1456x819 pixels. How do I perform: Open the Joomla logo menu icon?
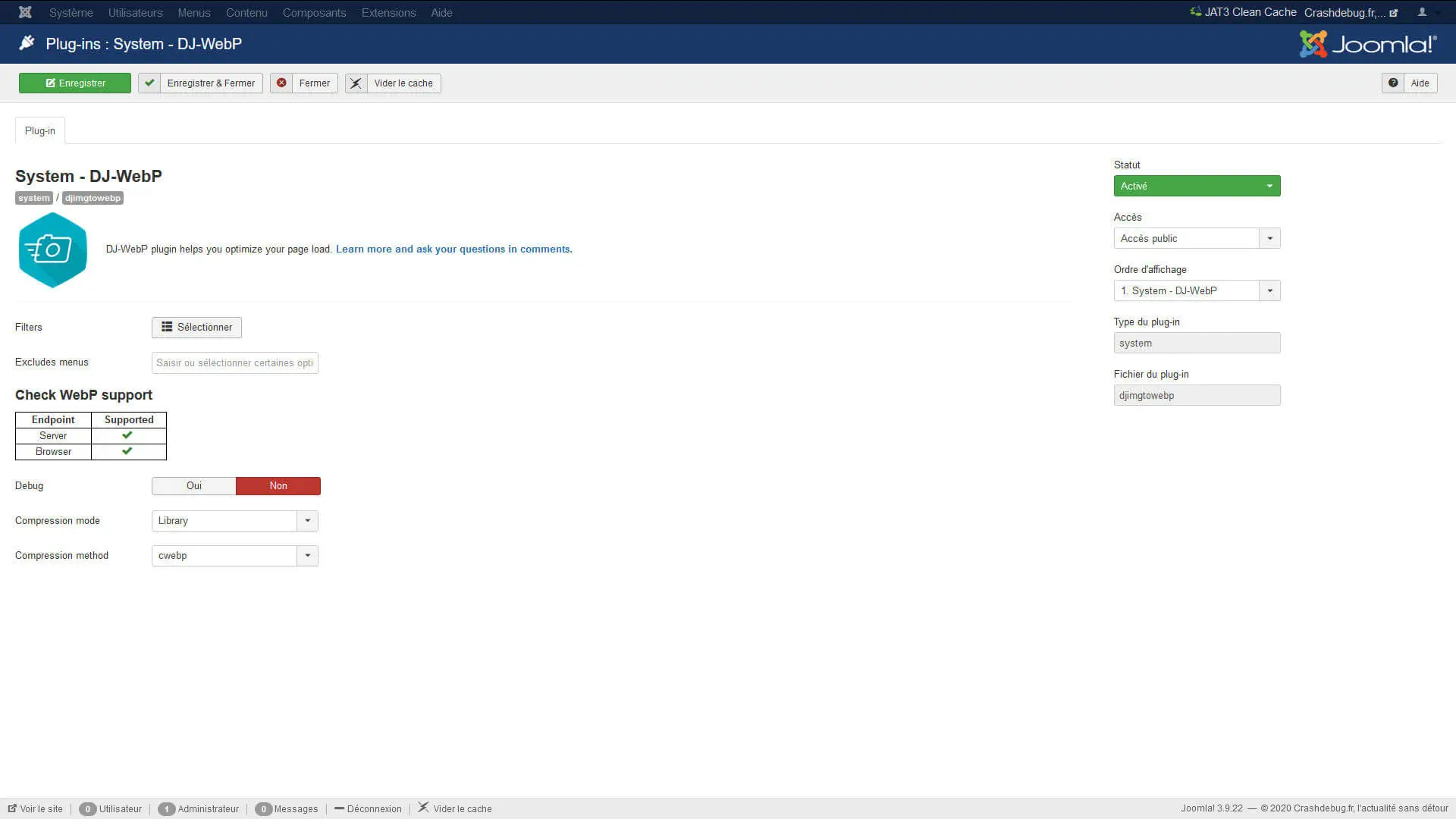click(25, 12)
